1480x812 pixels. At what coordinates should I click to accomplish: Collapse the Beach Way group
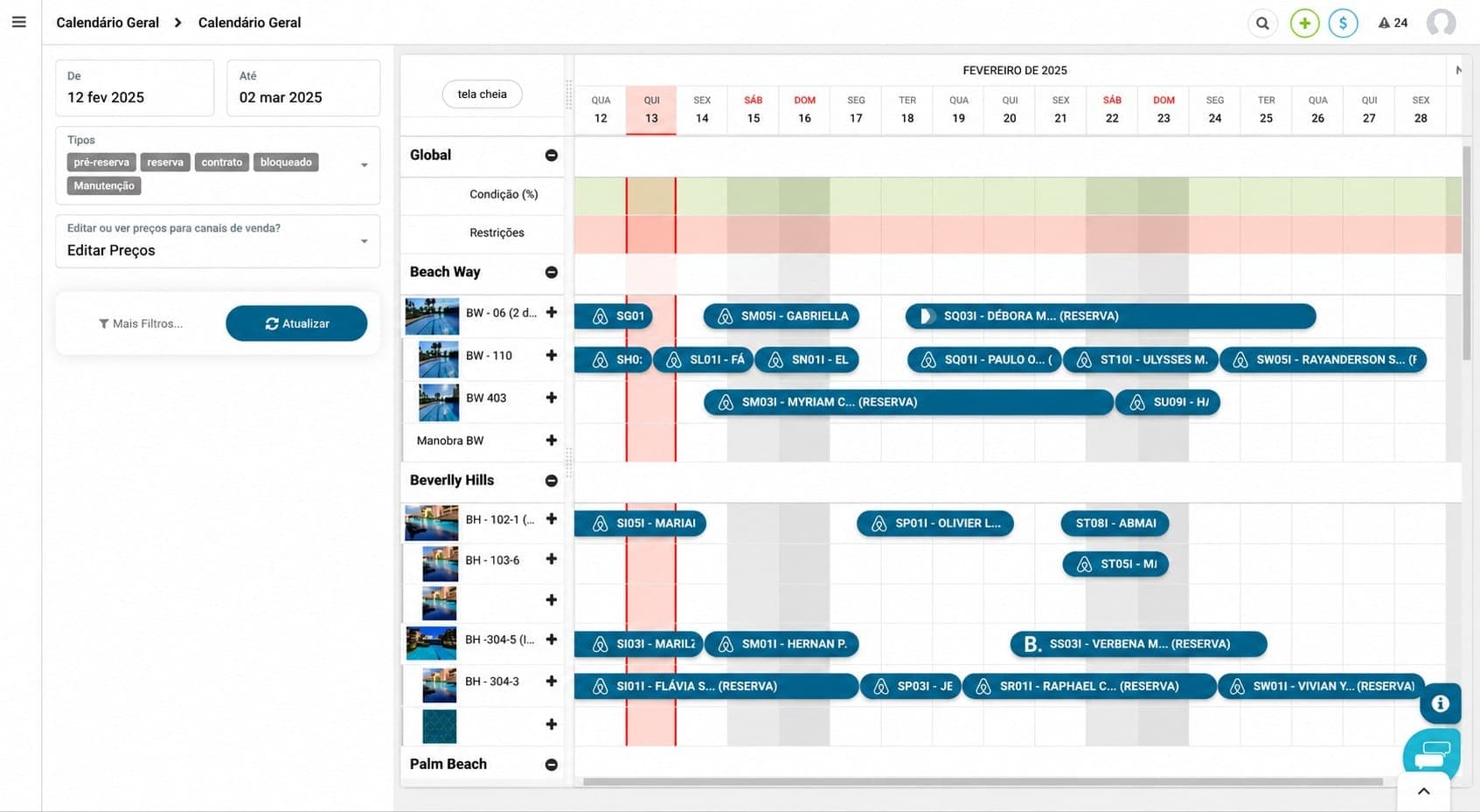tap(552, 272)
